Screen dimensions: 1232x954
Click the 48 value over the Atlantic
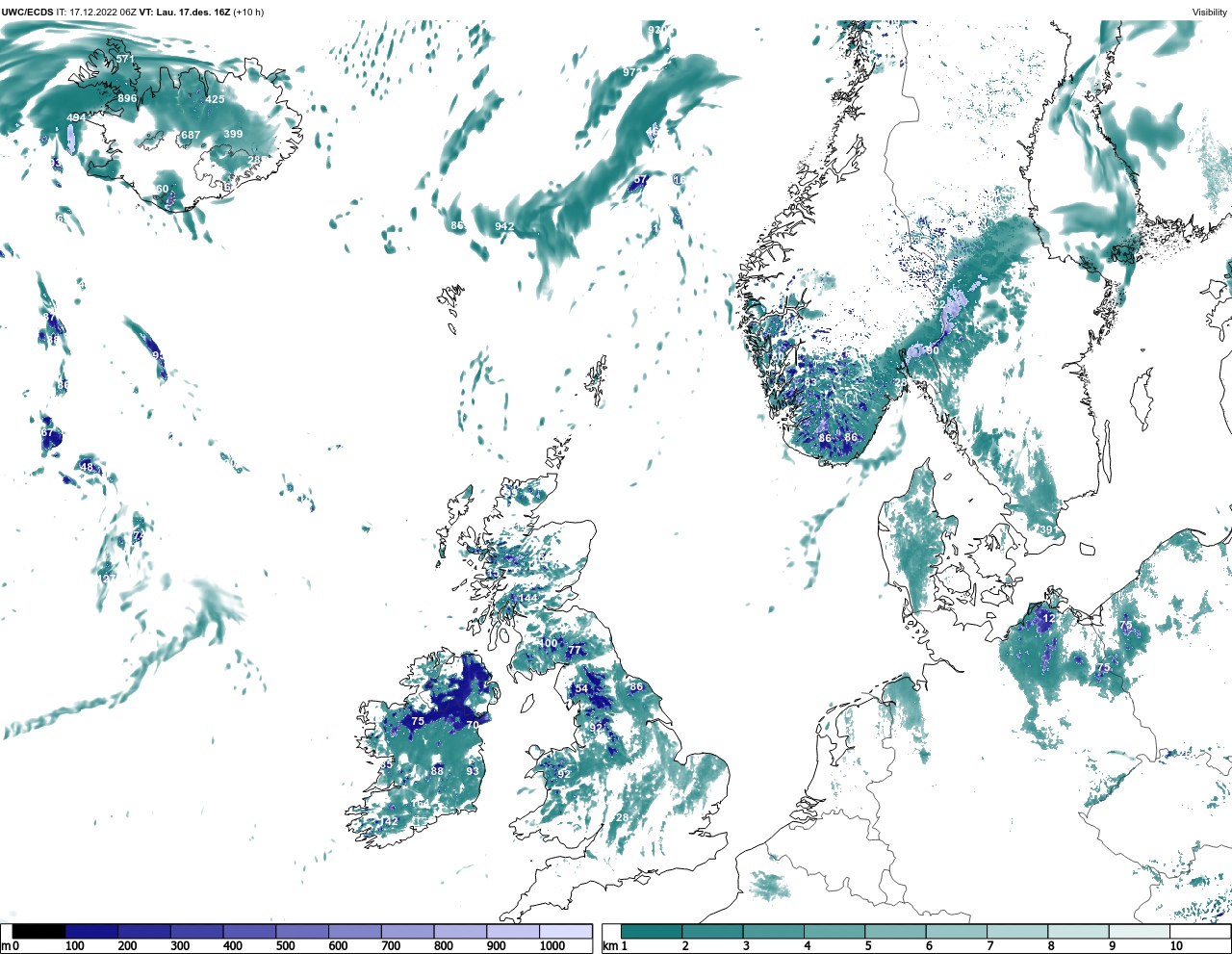click(x=87, y=467)
